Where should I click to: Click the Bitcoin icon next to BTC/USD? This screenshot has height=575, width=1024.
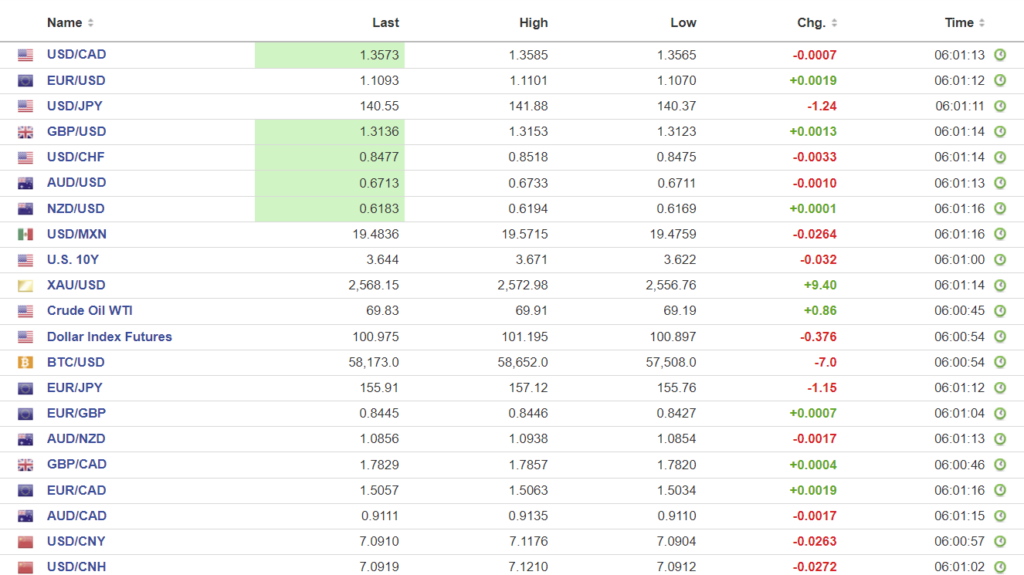pyautogui.click(x=25, y=362)
